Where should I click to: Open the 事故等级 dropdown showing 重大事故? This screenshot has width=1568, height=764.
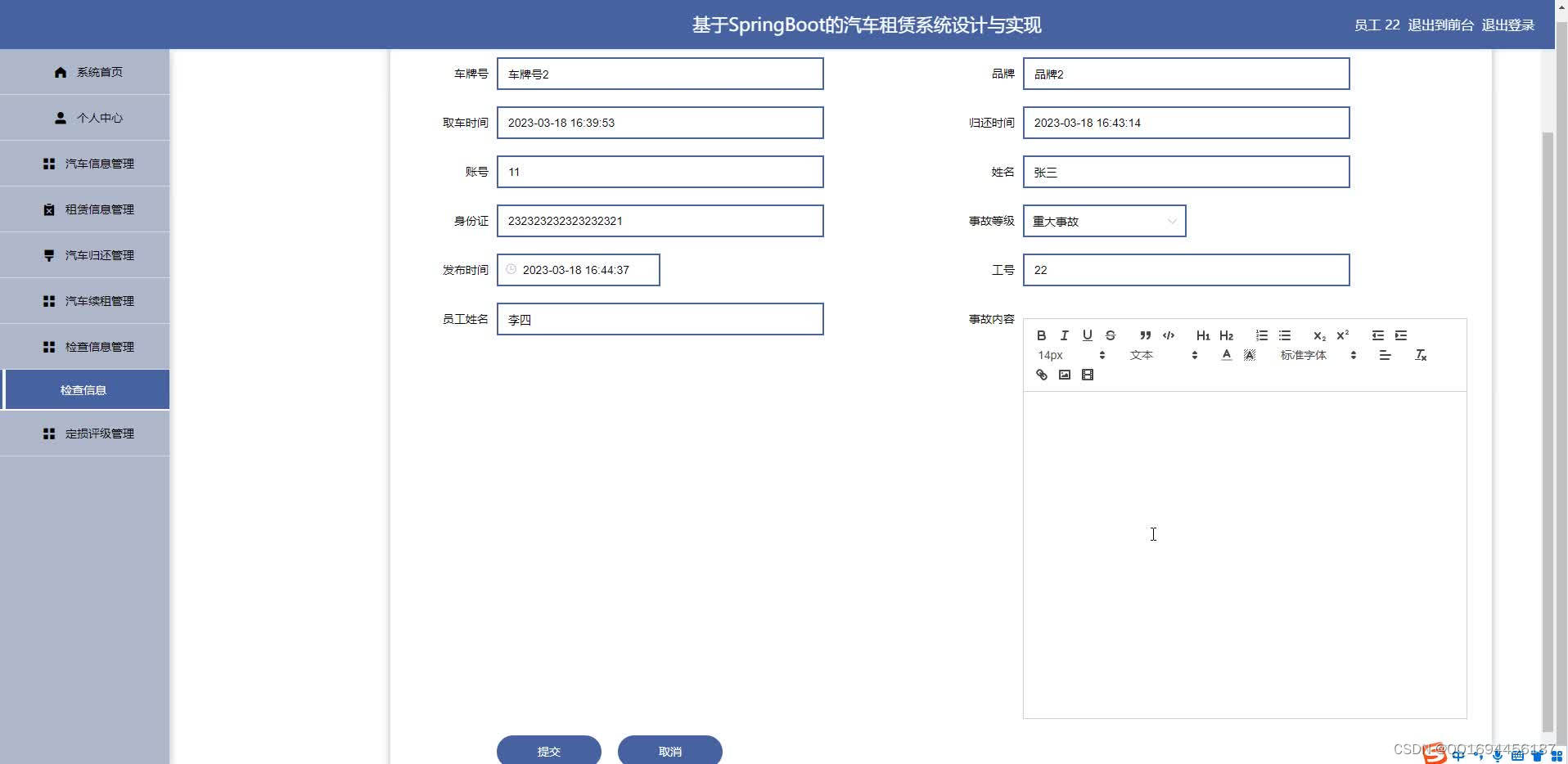pyautogui.click(x=1104, y=221)
